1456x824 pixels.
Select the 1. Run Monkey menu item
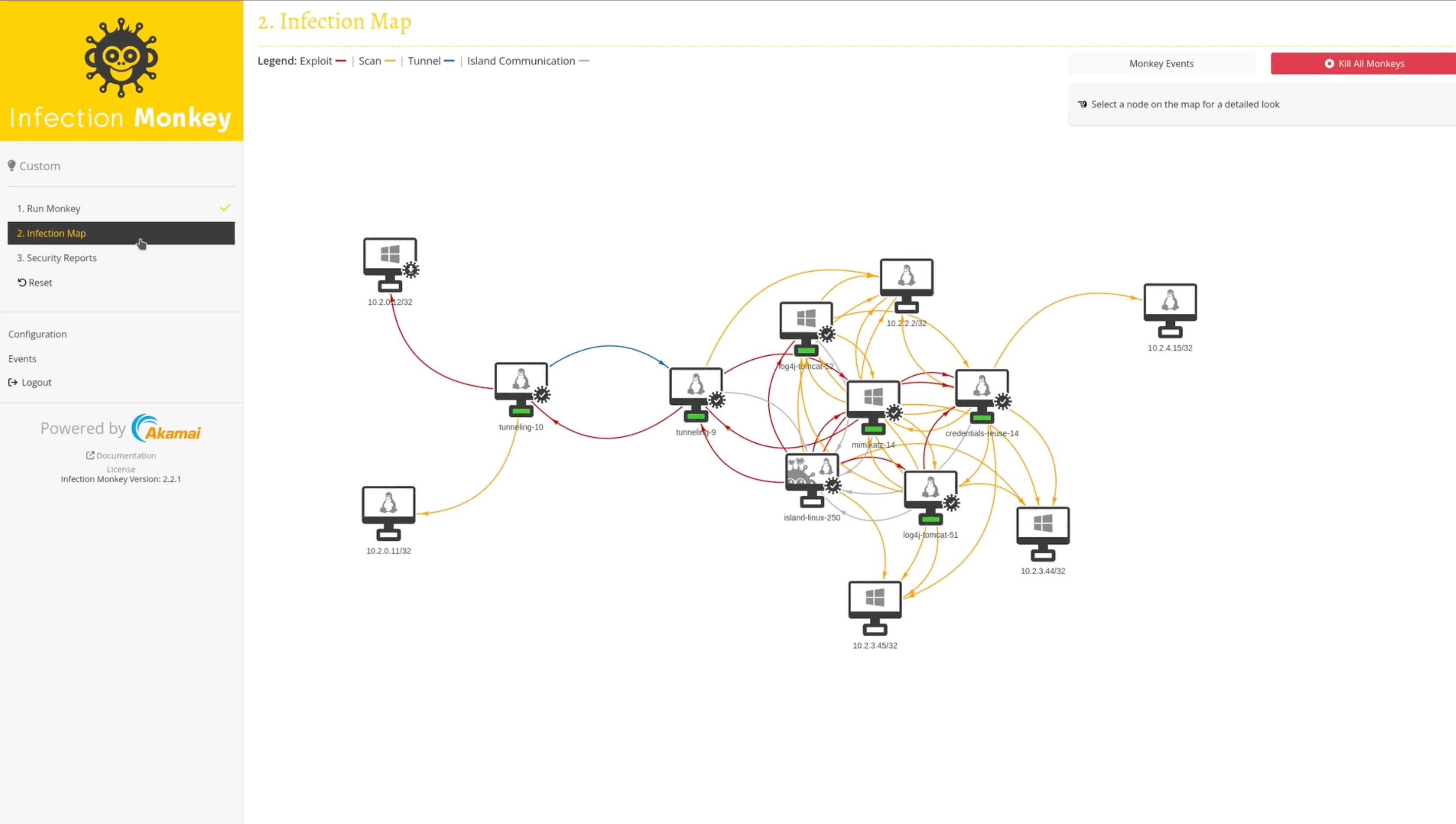120,208
